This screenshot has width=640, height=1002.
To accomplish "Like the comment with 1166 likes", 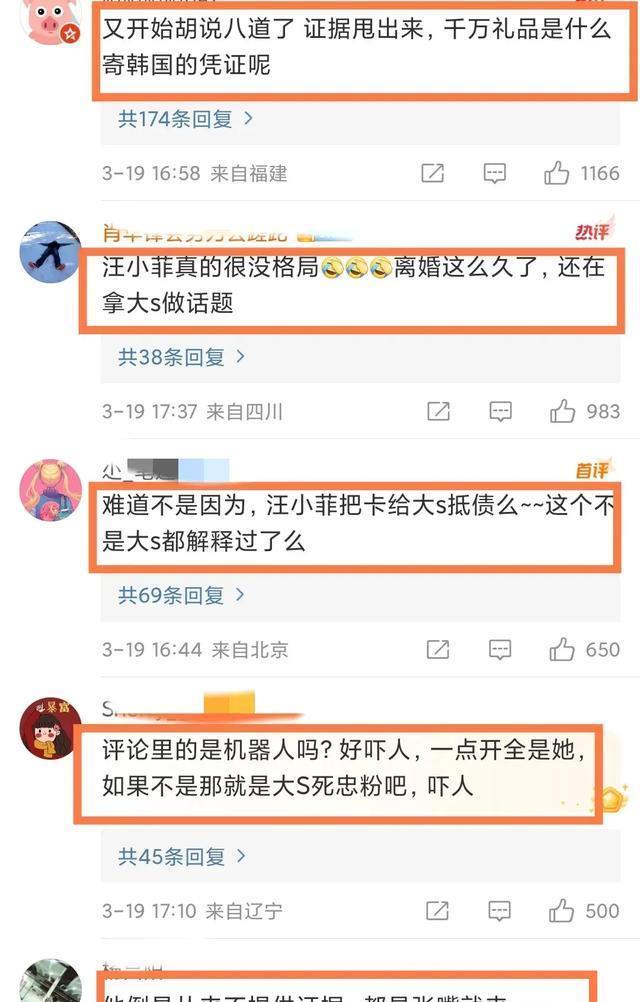I will (x=556, y=173).
